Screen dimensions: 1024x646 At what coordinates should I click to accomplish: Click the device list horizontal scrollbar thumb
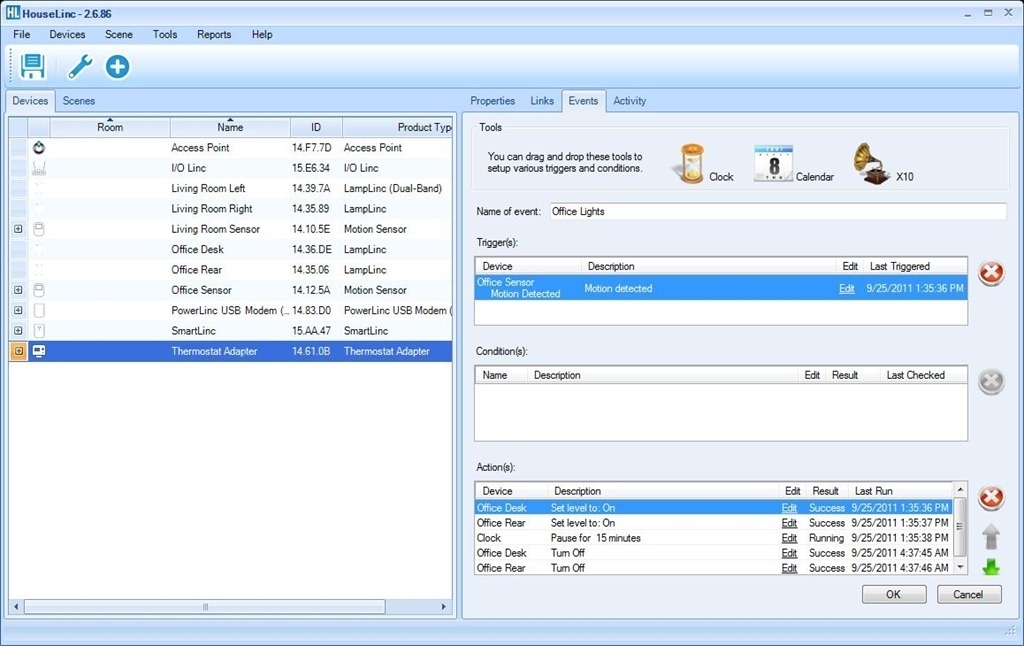coord(205,607)
